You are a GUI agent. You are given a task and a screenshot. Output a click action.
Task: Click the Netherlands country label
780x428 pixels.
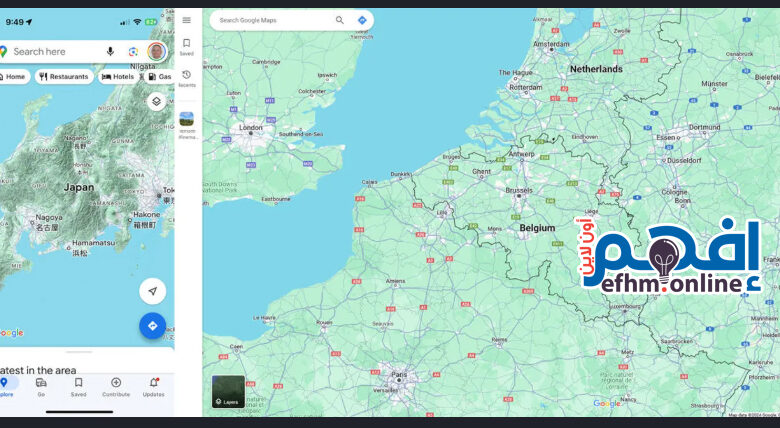pyautogui.click(x=596, y=69)
